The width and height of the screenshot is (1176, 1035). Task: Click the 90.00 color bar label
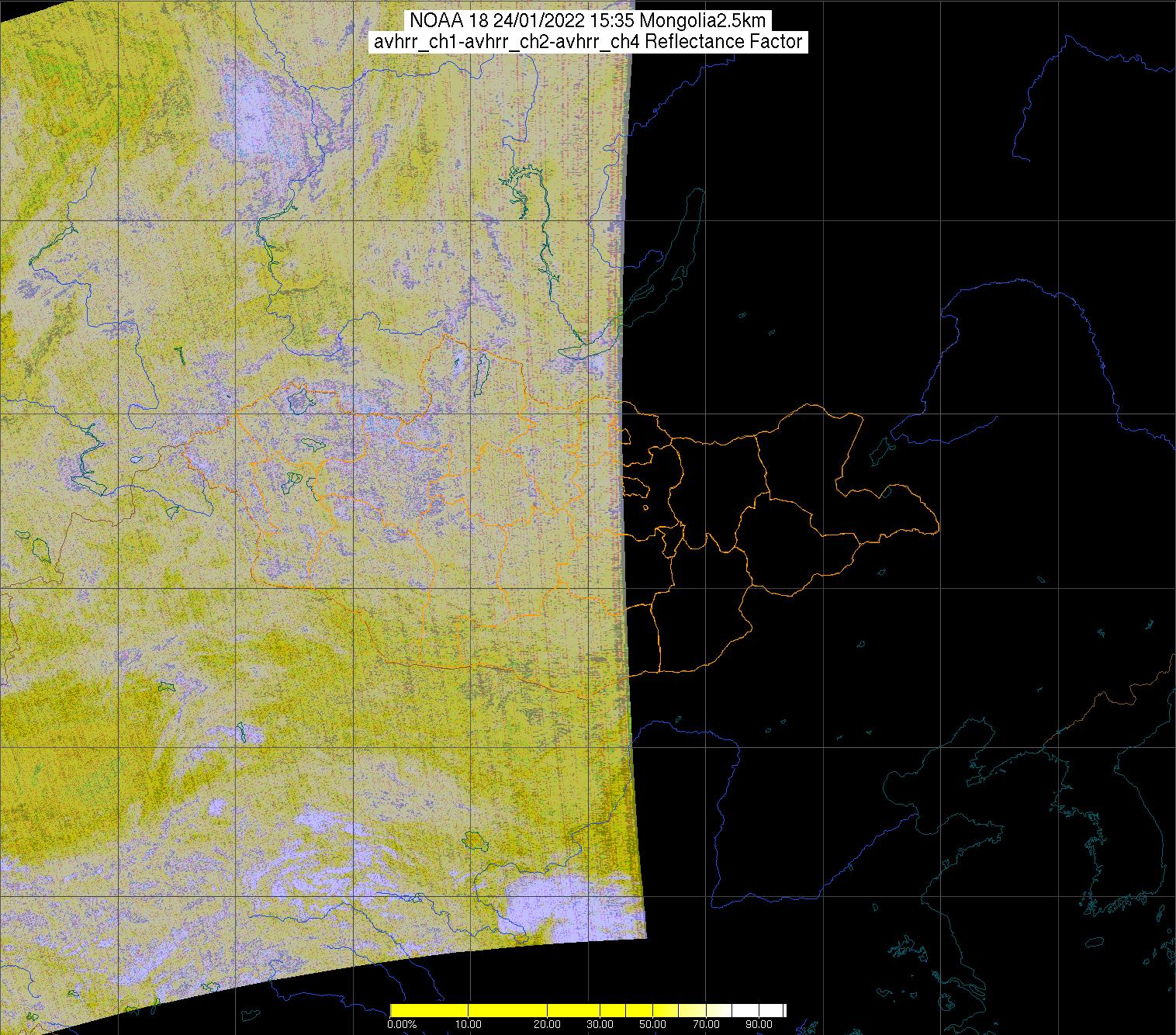pyautogui.click(x=759, y=1025)
